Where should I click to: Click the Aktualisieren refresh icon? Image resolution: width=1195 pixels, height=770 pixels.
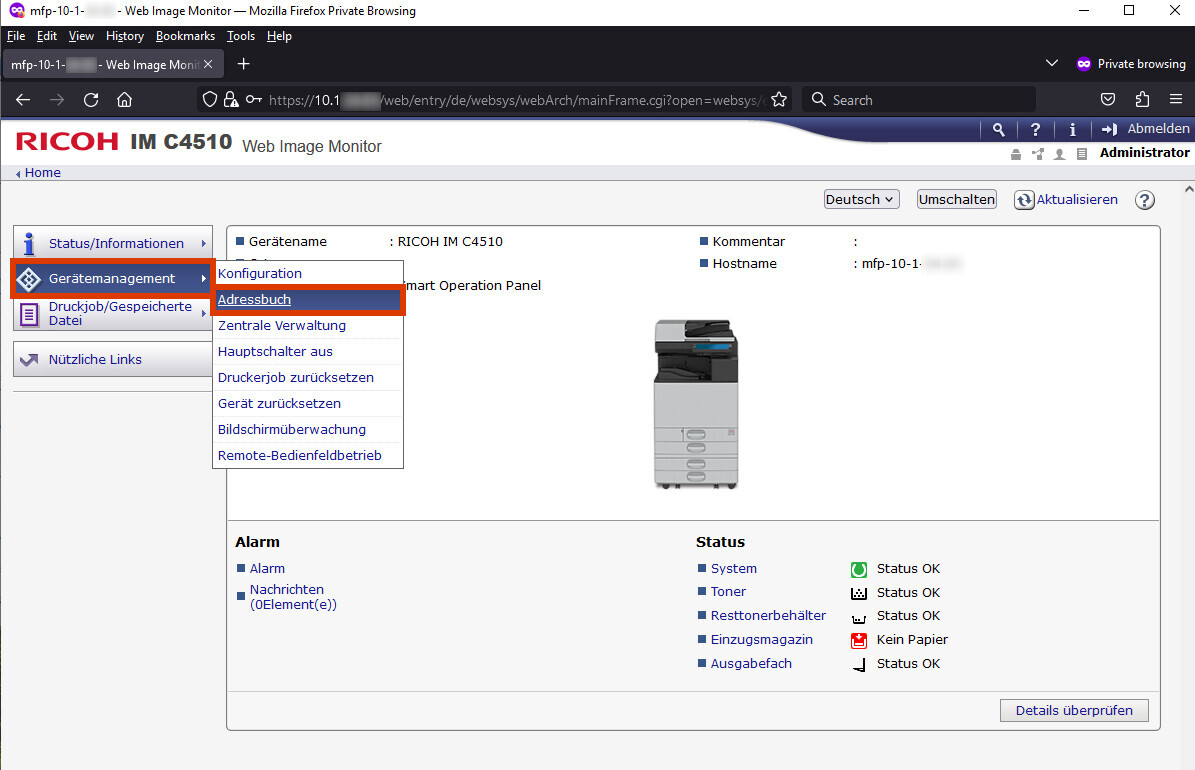(1024, 200)
